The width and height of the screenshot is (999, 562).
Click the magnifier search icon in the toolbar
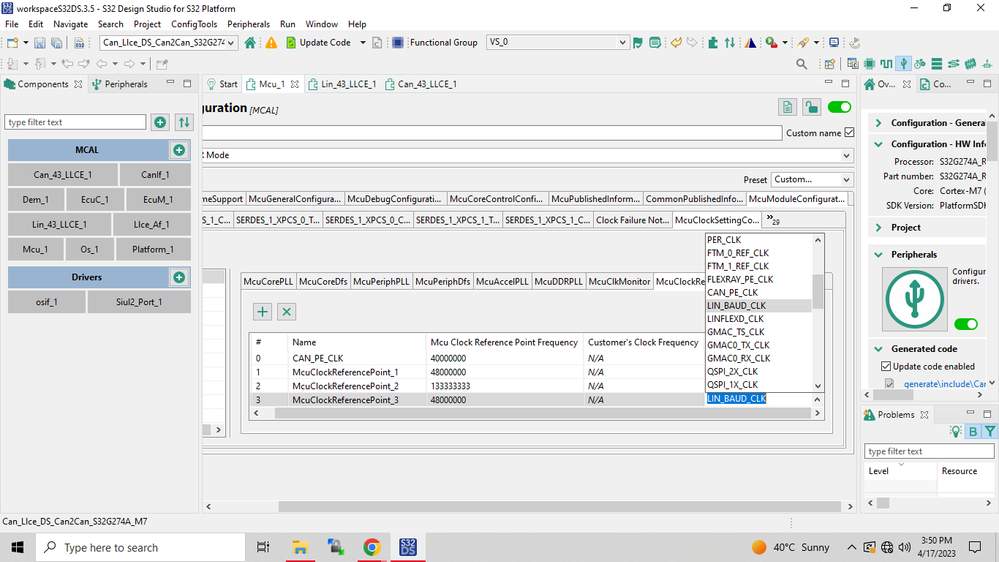coord(801,64)
